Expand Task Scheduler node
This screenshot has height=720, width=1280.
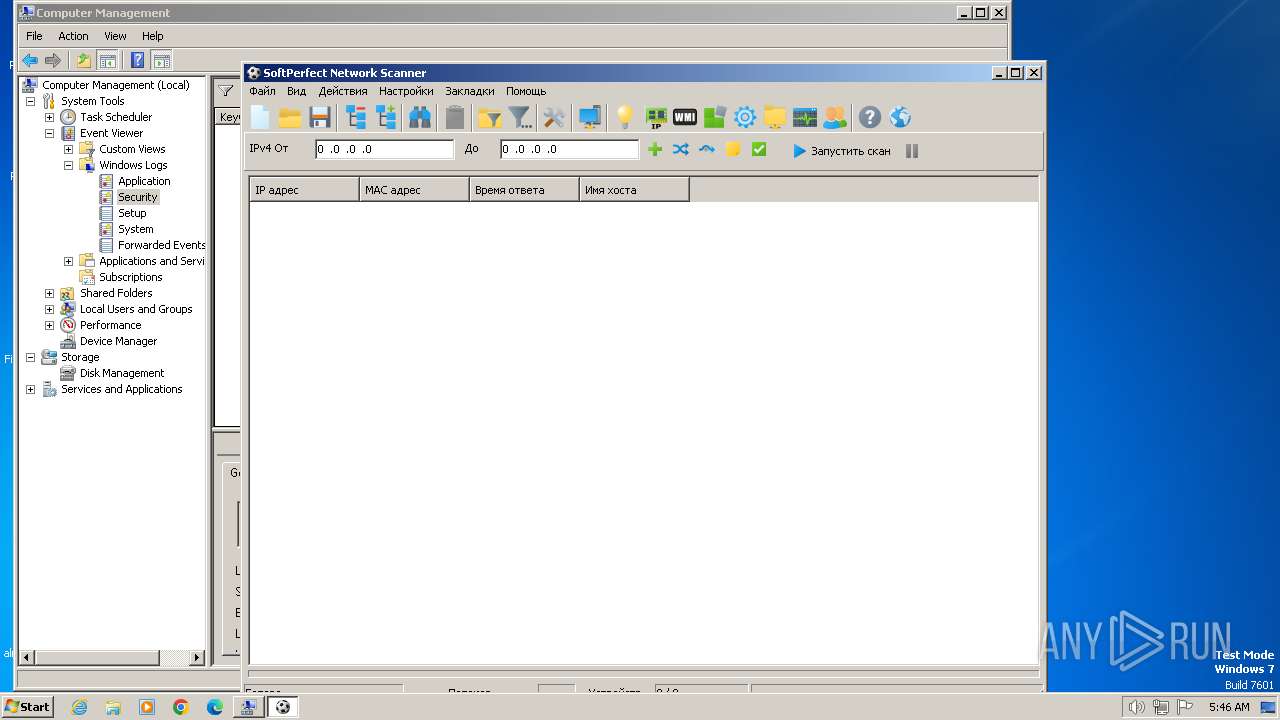coord(49,117)
